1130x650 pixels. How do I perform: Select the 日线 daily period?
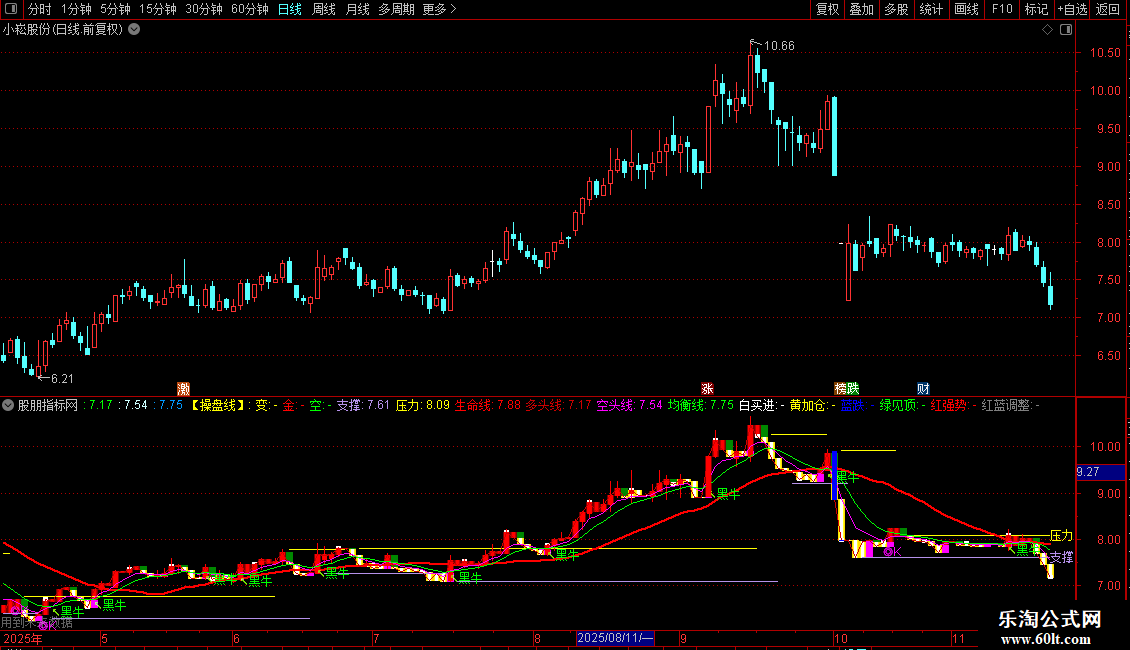pos(290,9)
